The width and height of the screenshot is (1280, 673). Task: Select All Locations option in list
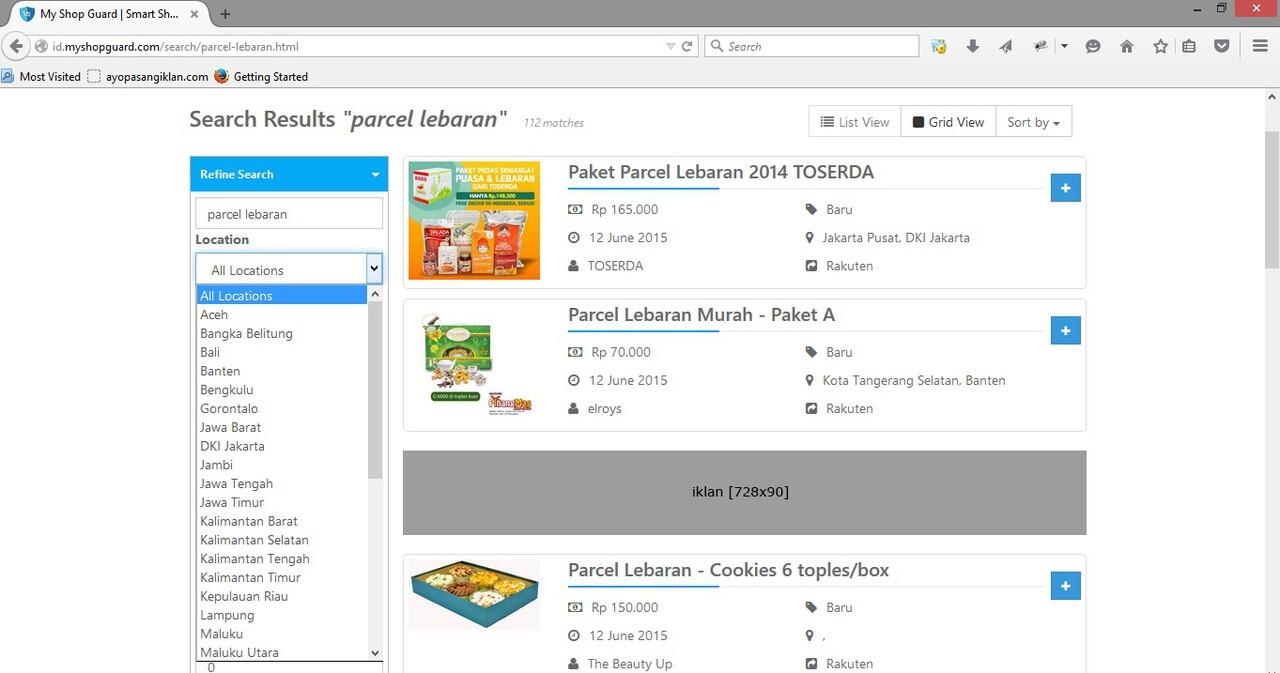point(282,296)
